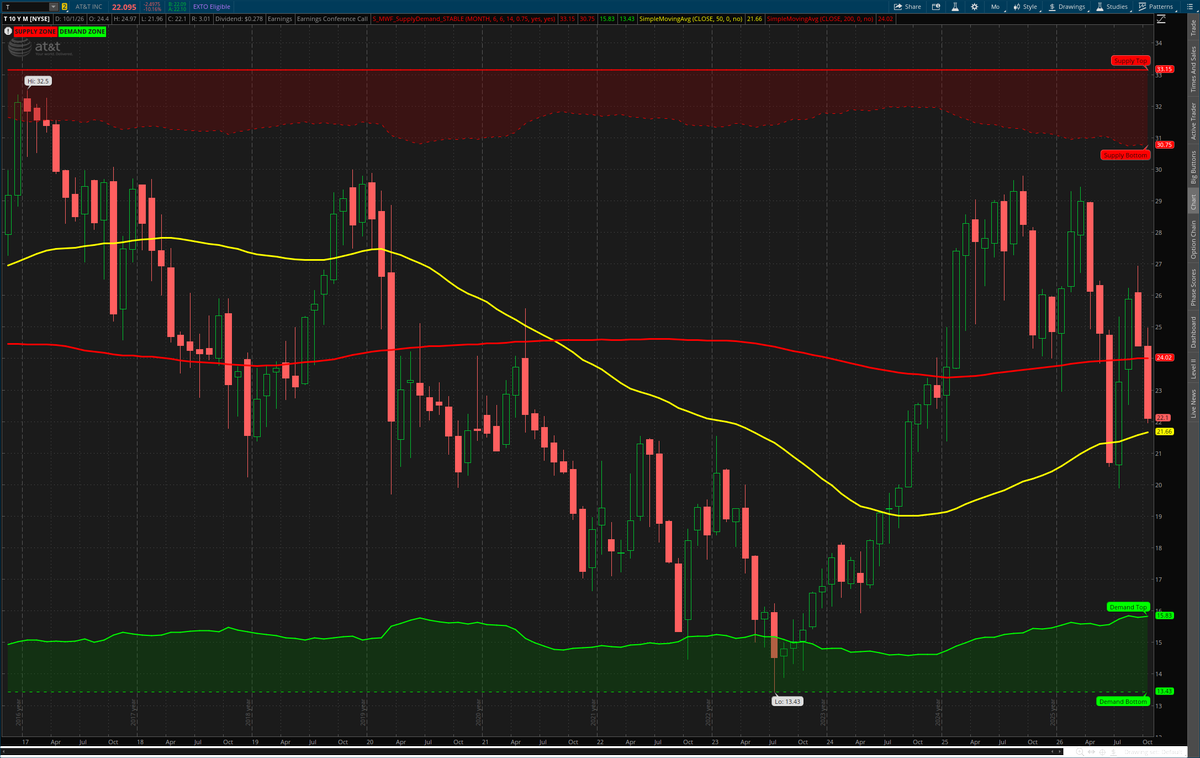Expand the ticker symbol dropdown arrow
Image resolution: width=1200 pixels, height=758 pixels.
tap(53, 7)
